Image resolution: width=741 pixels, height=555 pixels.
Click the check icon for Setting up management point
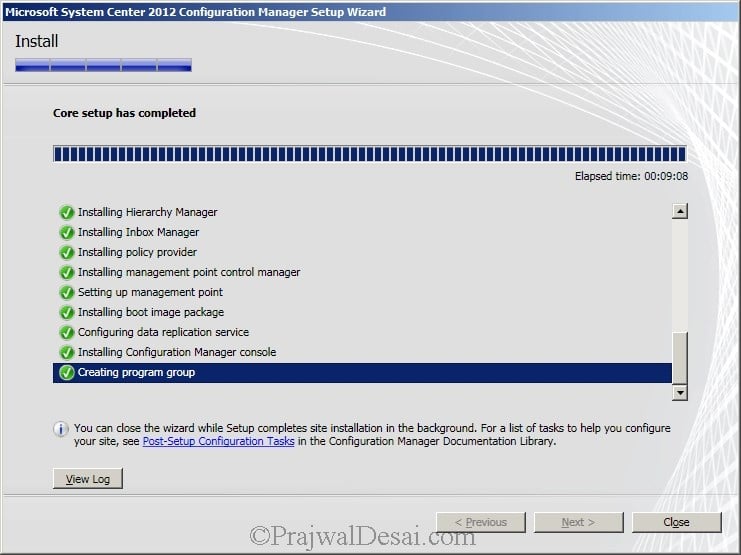(x=67, y=293)
